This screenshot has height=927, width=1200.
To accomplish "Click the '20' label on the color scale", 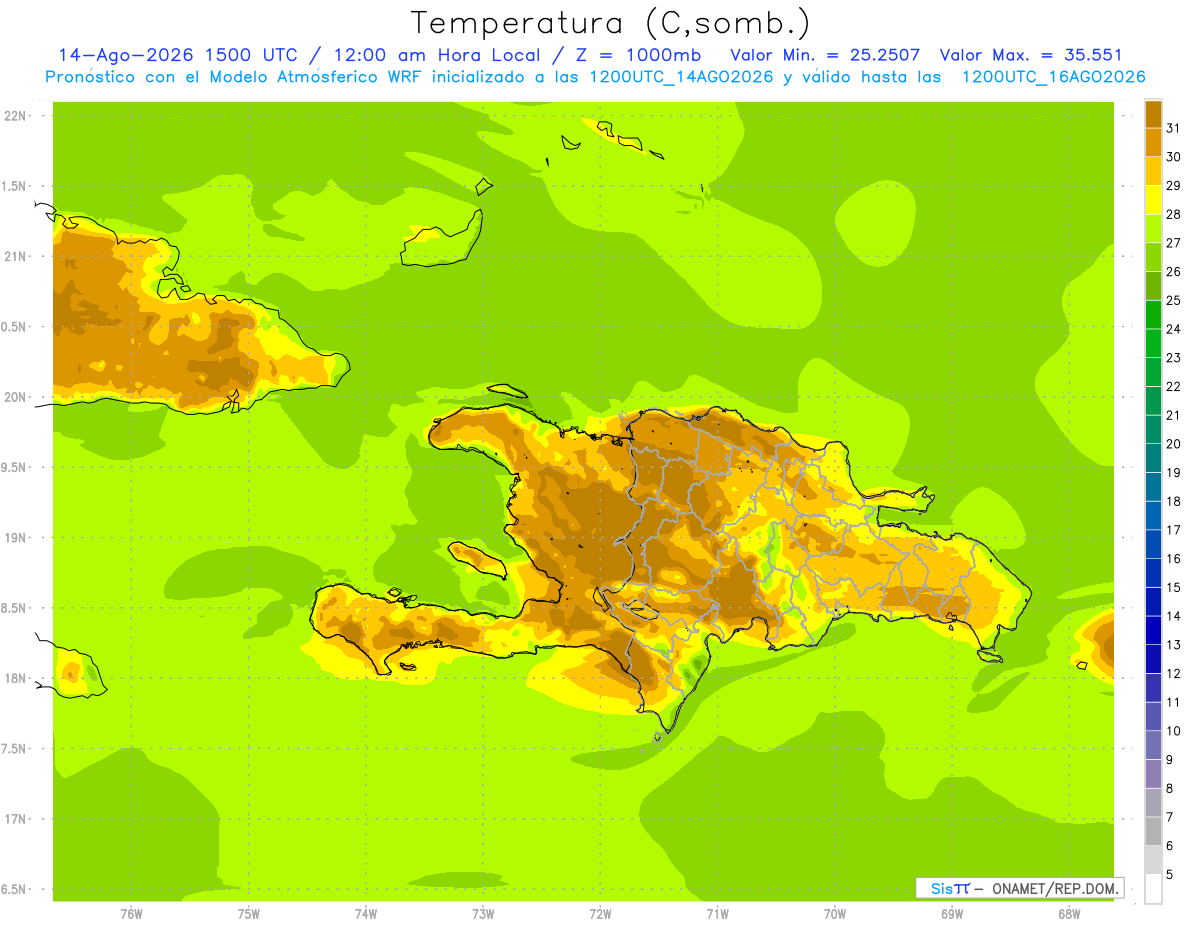I will (x=1173, y=444).
